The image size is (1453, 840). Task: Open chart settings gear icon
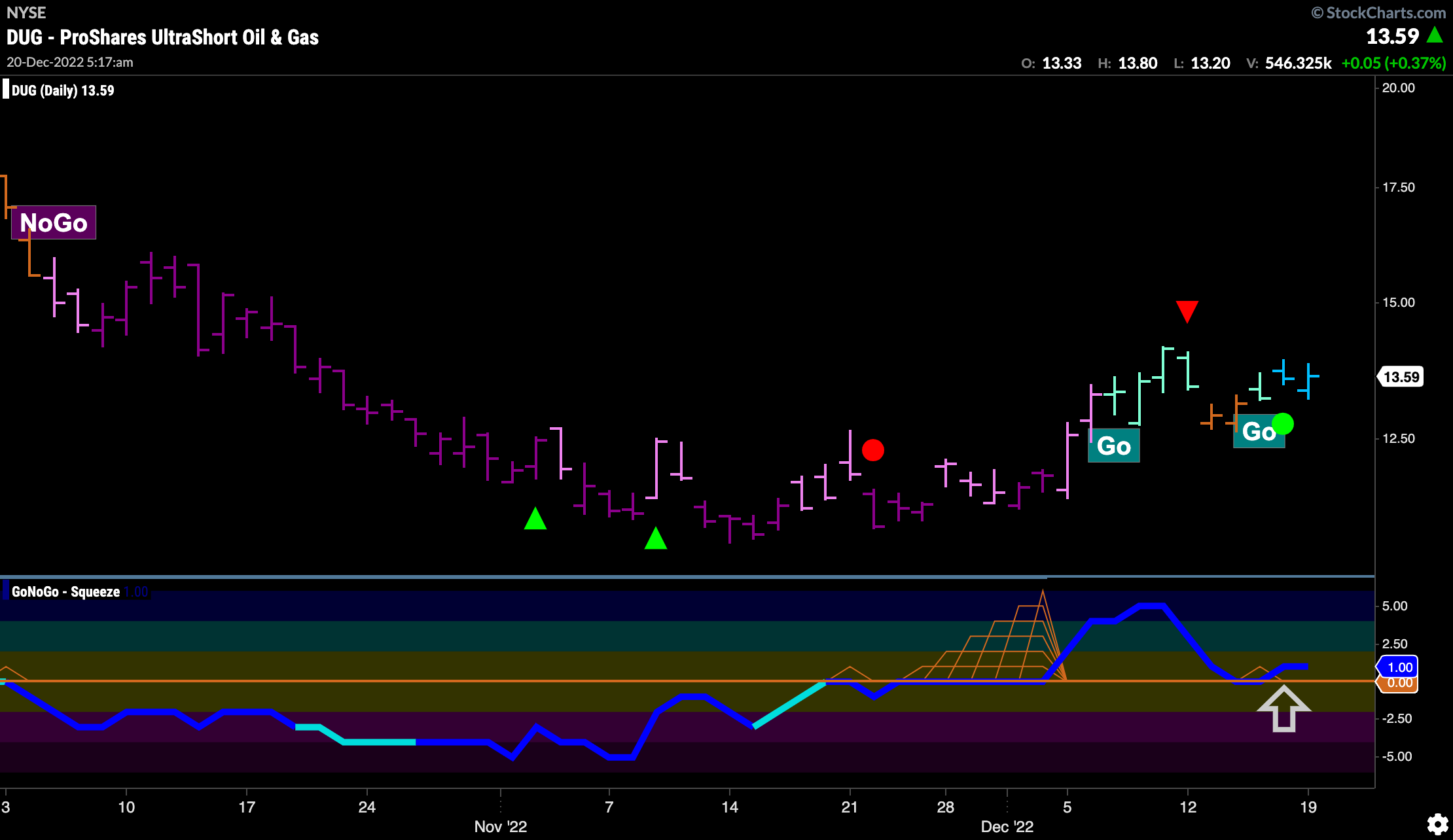click(x=1437, y=824)
